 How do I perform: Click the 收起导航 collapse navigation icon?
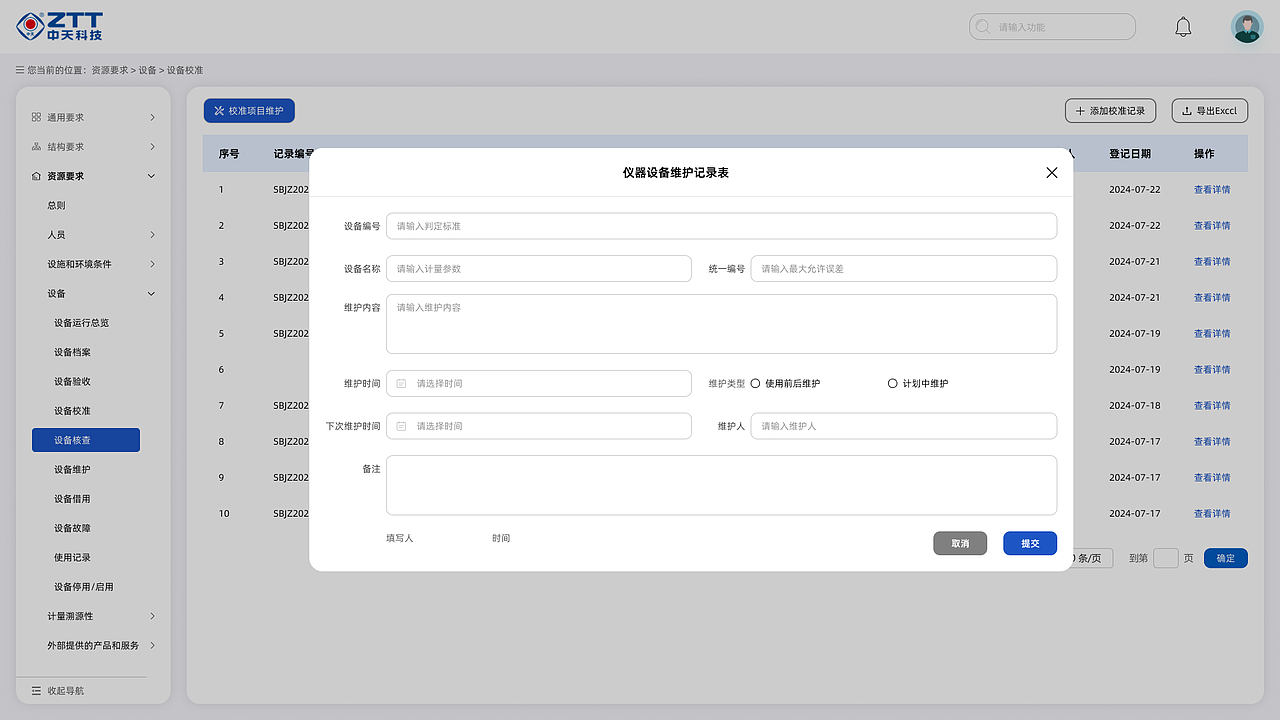coord(34,690)
